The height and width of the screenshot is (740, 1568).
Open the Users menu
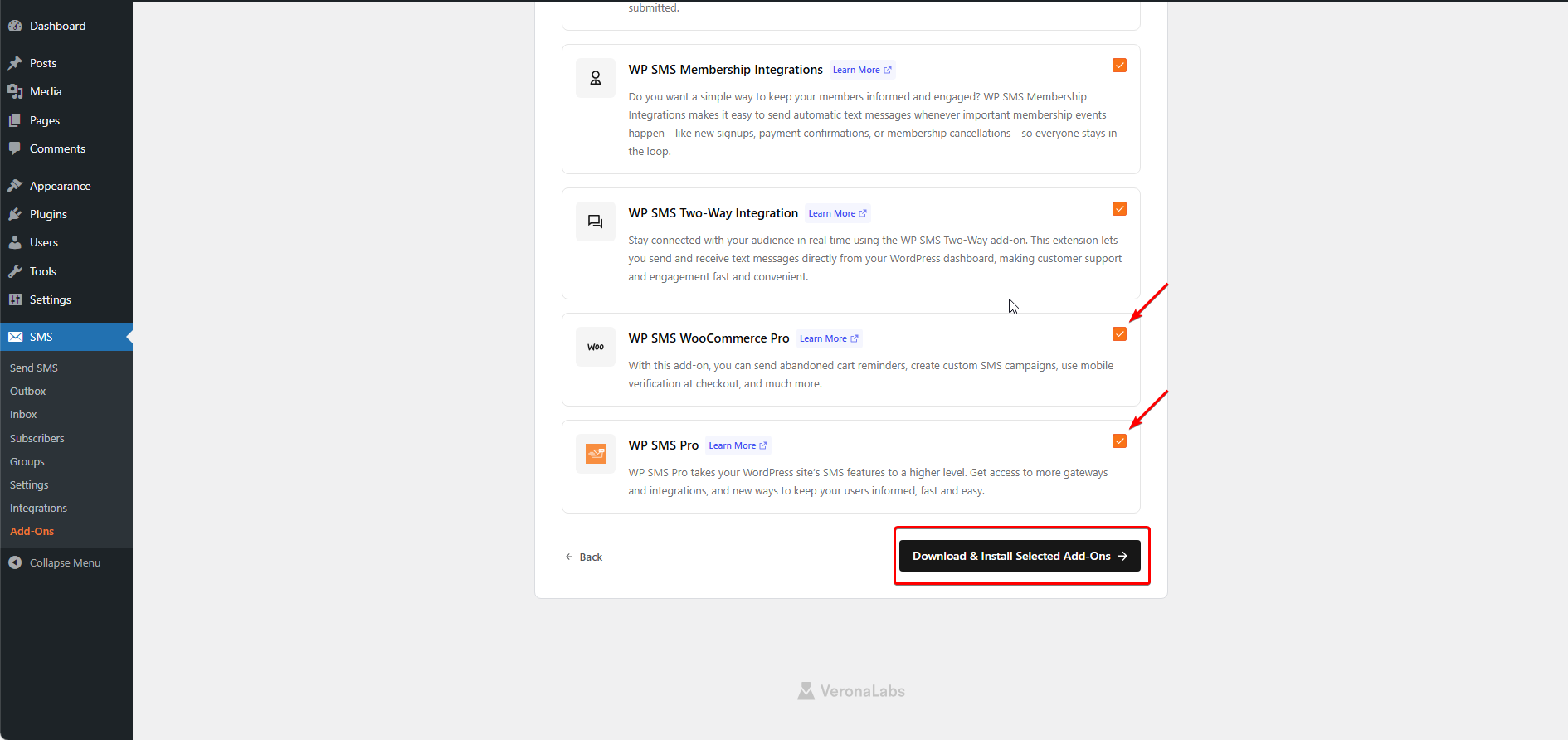[66, 242]
